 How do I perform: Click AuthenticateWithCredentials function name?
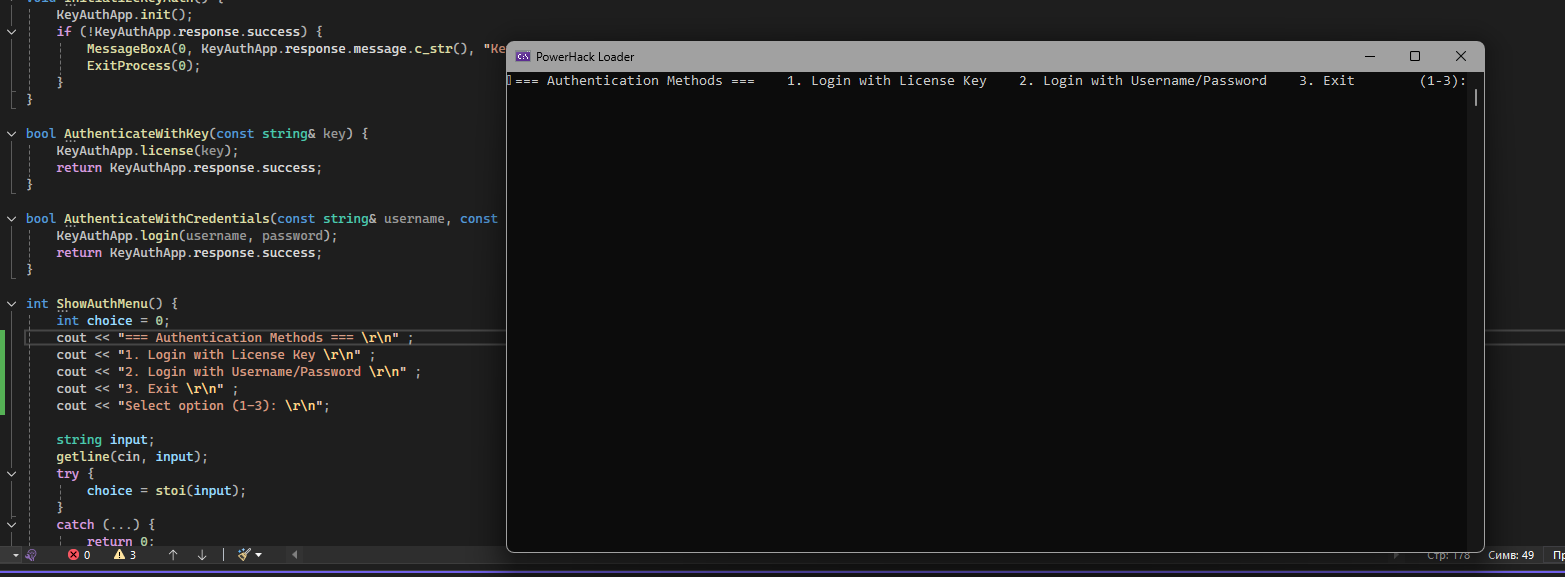tap(166, 218)
